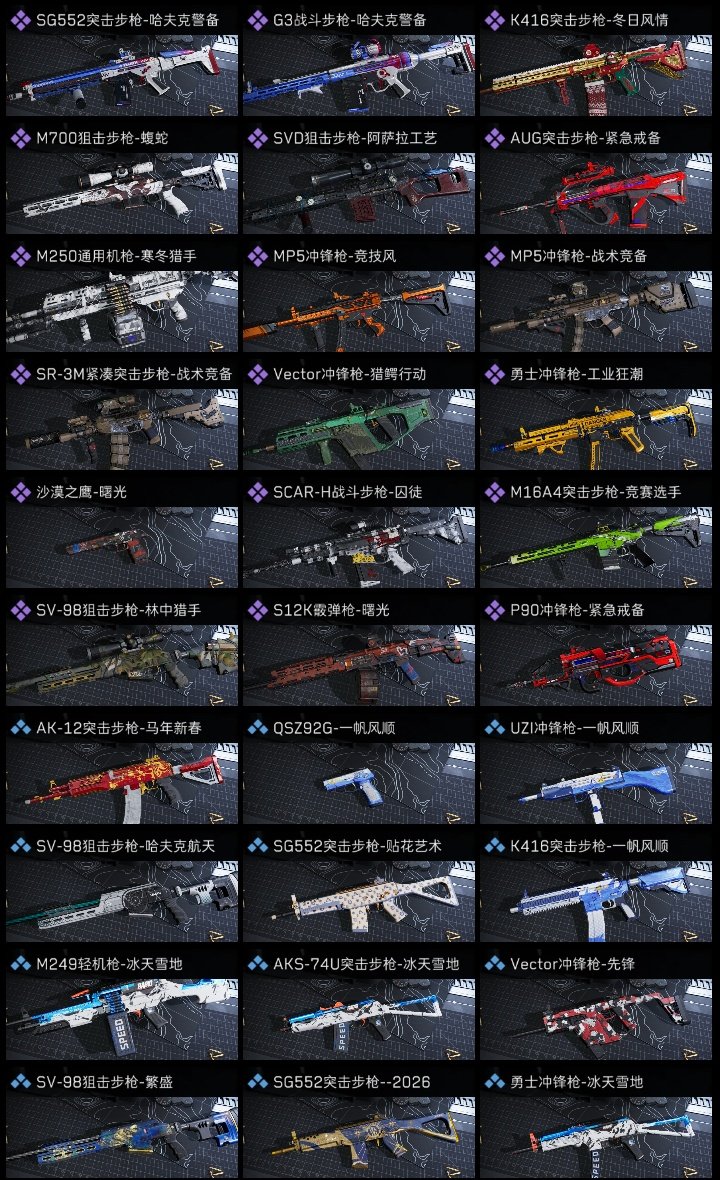The height and width of the screenshot is (1180, 720).
Task: Pick the red P90冲锋枪-紧急戒备 skin image
Action: pos(596,665)
